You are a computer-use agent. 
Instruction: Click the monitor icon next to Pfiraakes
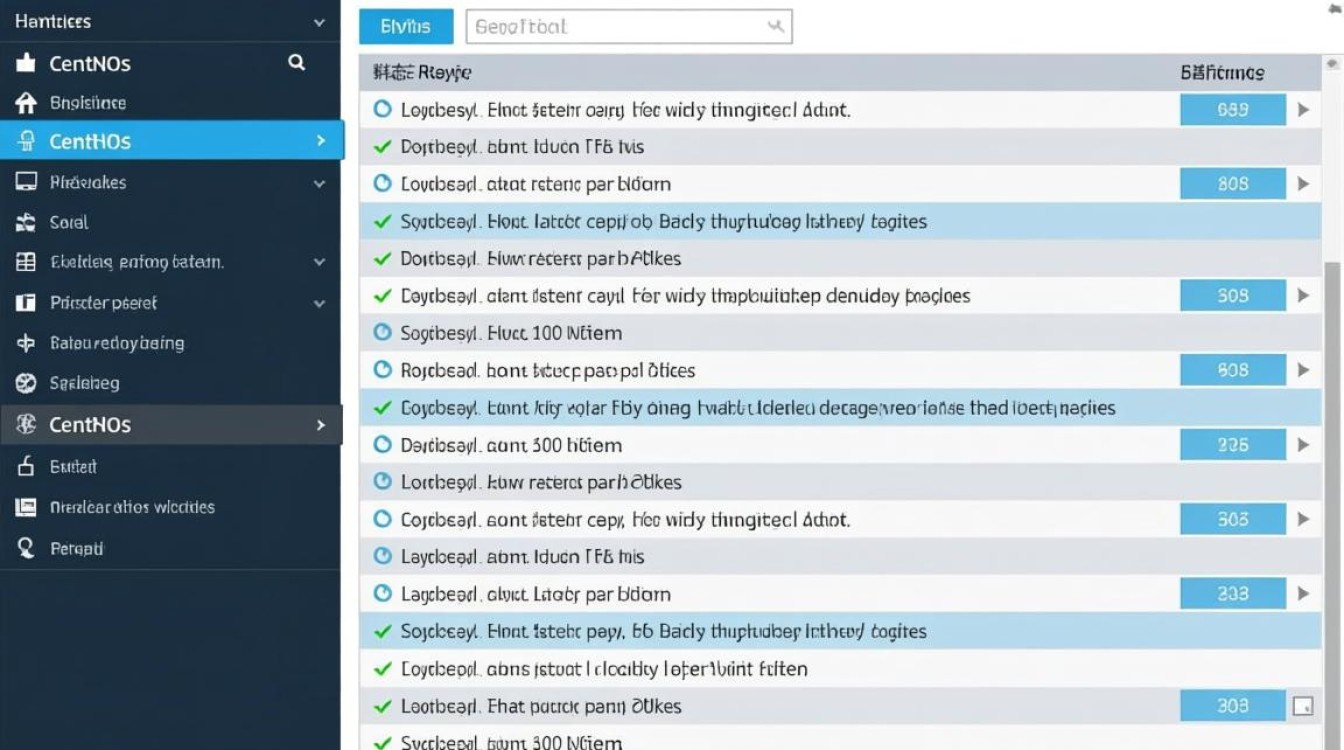tap(26, 182)
